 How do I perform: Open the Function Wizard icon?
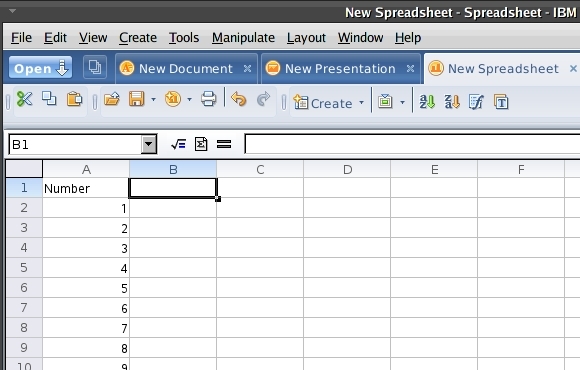[x=178, y=144]
